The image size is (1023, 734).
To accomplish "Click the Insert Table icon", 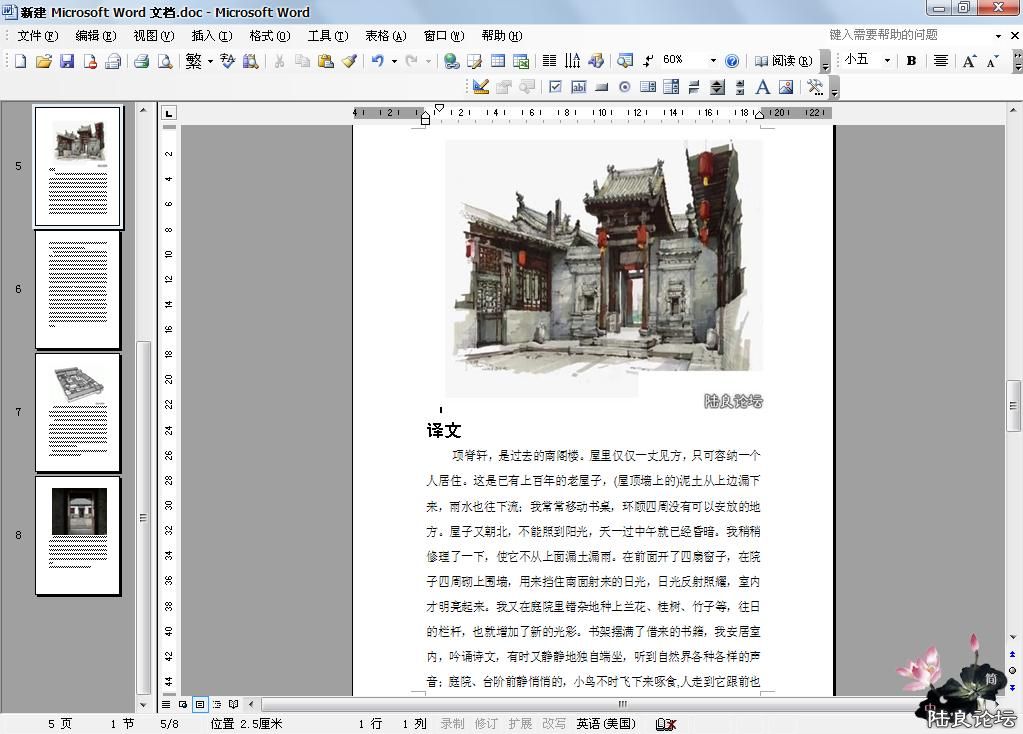I will 497,61.
